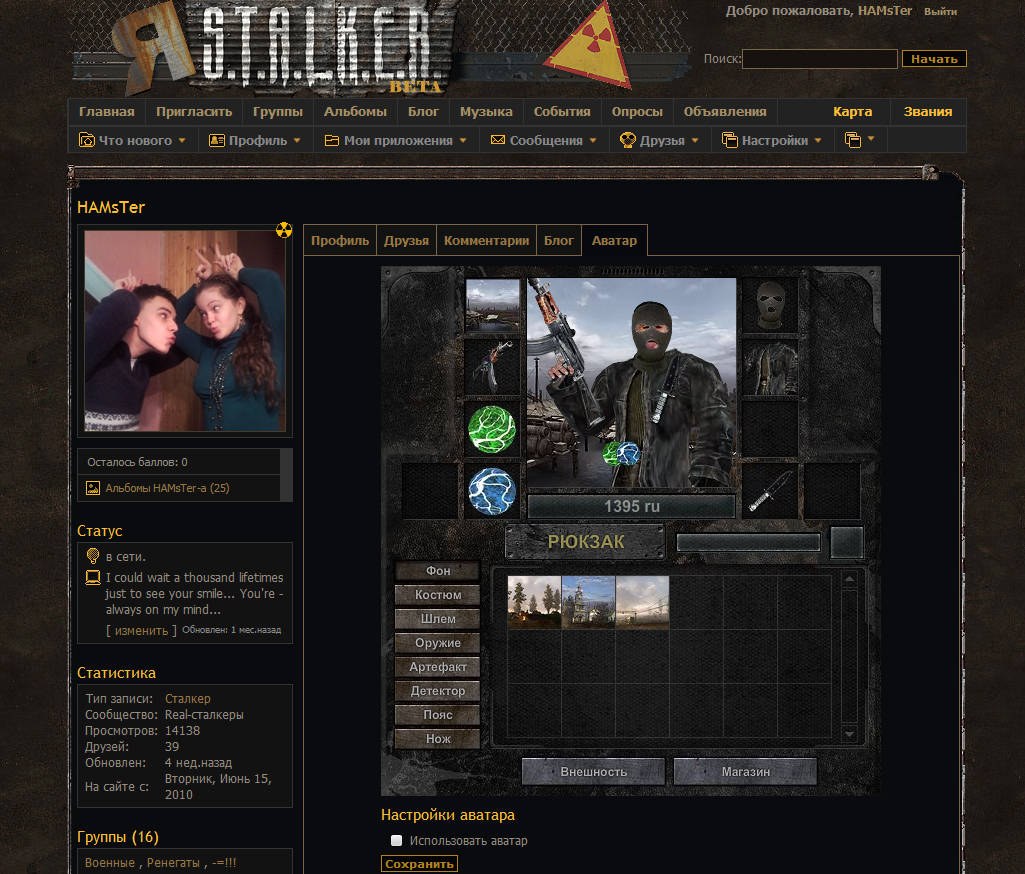The image size is (1025, 874).
Task: Open Главная in the main menu
Action: point(107,111)
